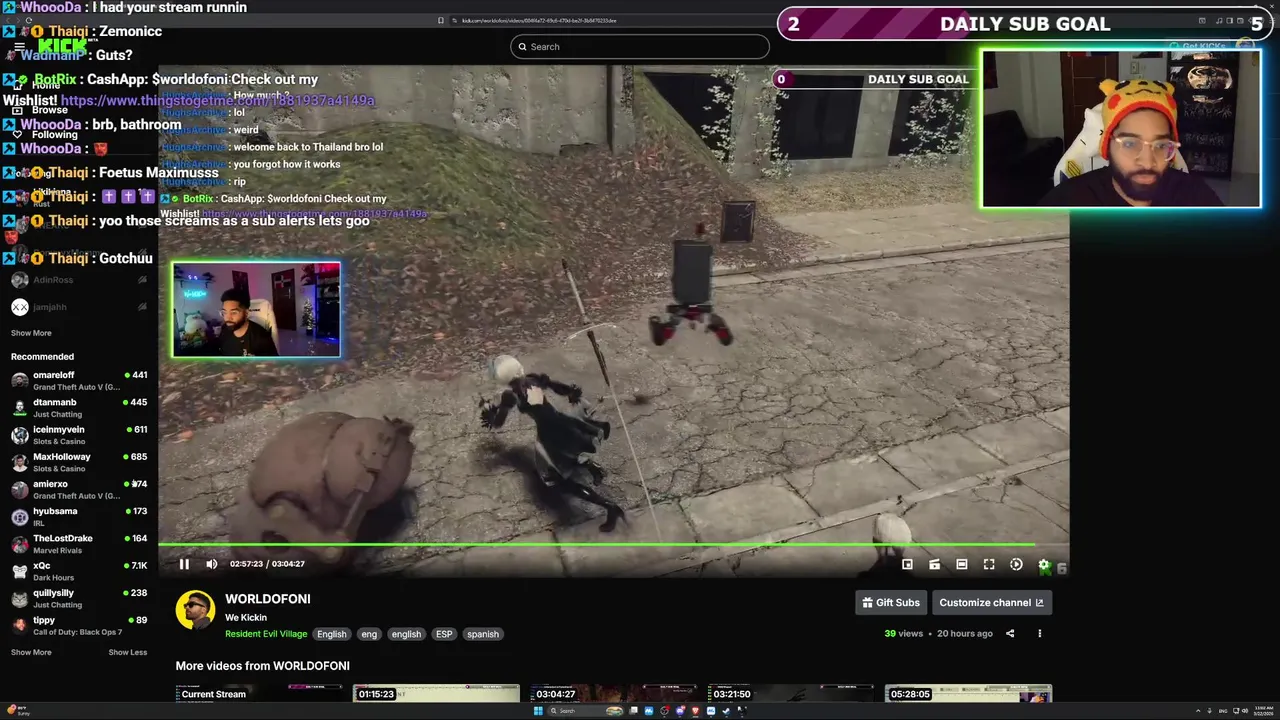Open the Resident Evil Village category

point(265,634)
